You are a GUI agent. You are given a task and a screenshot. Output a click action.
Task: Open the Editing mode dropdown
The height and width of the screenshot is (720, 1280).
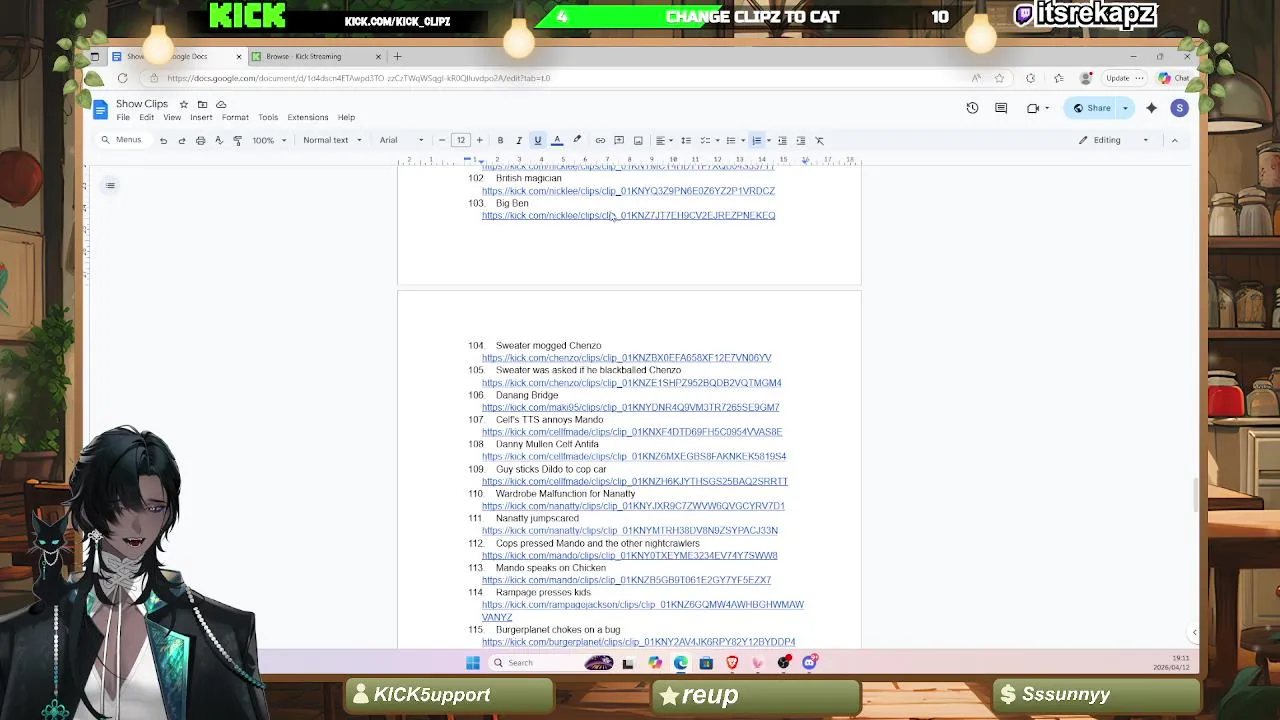pyautogui.click(x=1113, y=140)
